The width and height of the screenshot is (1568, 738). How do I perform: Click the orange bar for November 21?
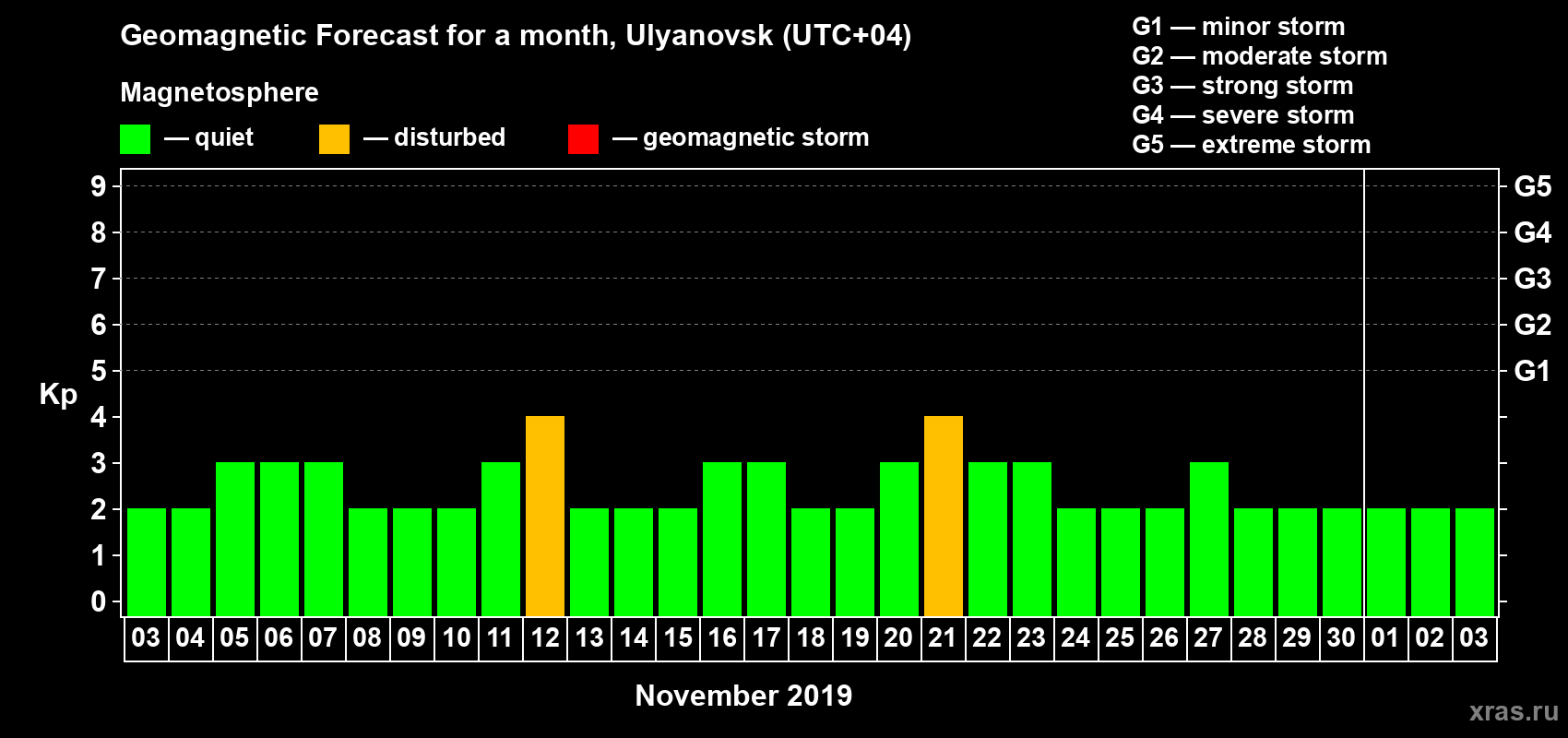coord(944,516)
